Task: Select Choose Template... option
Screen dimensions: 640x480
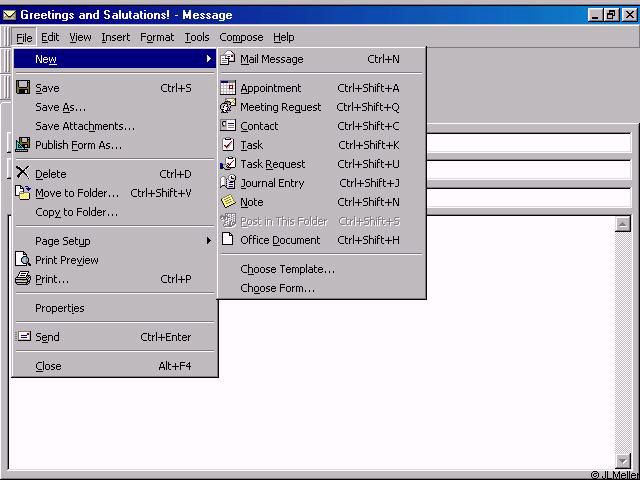Action: (287, 269)
